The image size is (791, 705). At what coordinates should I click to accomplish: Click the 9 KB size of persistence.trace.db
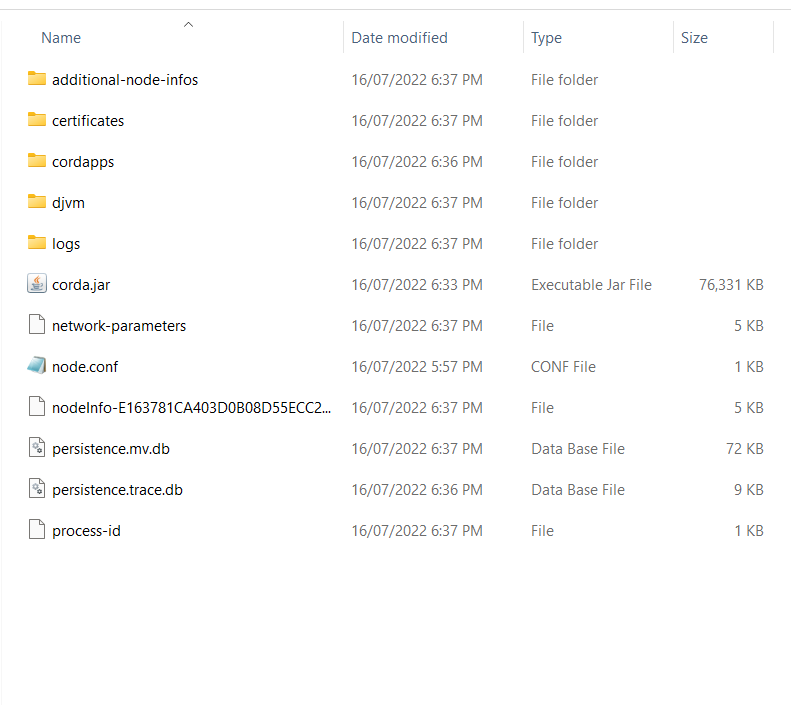[x=749, y=490]
